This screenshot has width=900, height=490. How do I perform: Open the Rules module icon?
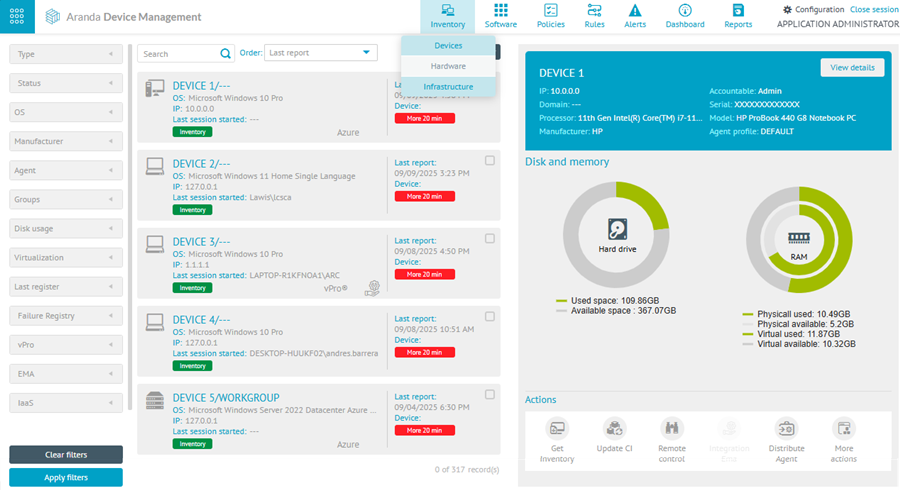[x=594, y=10]
